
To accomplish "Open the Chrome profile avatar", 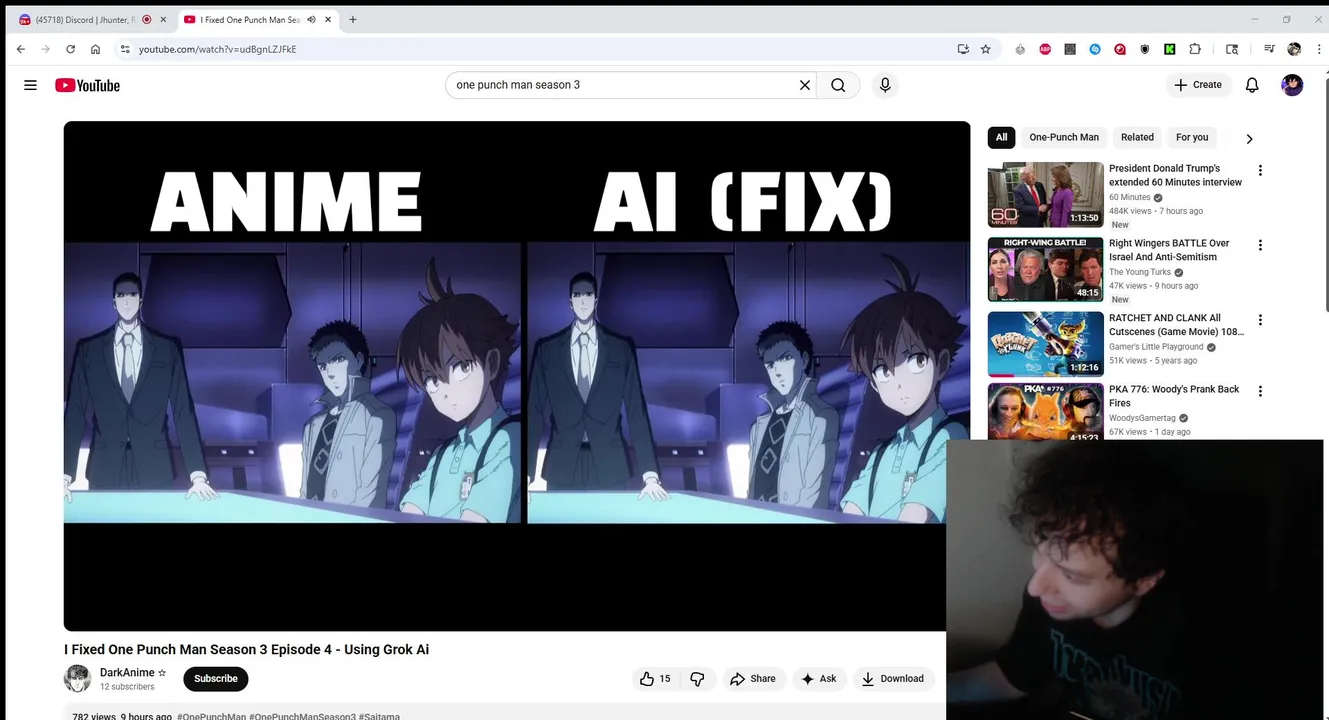I will 1294,49.
